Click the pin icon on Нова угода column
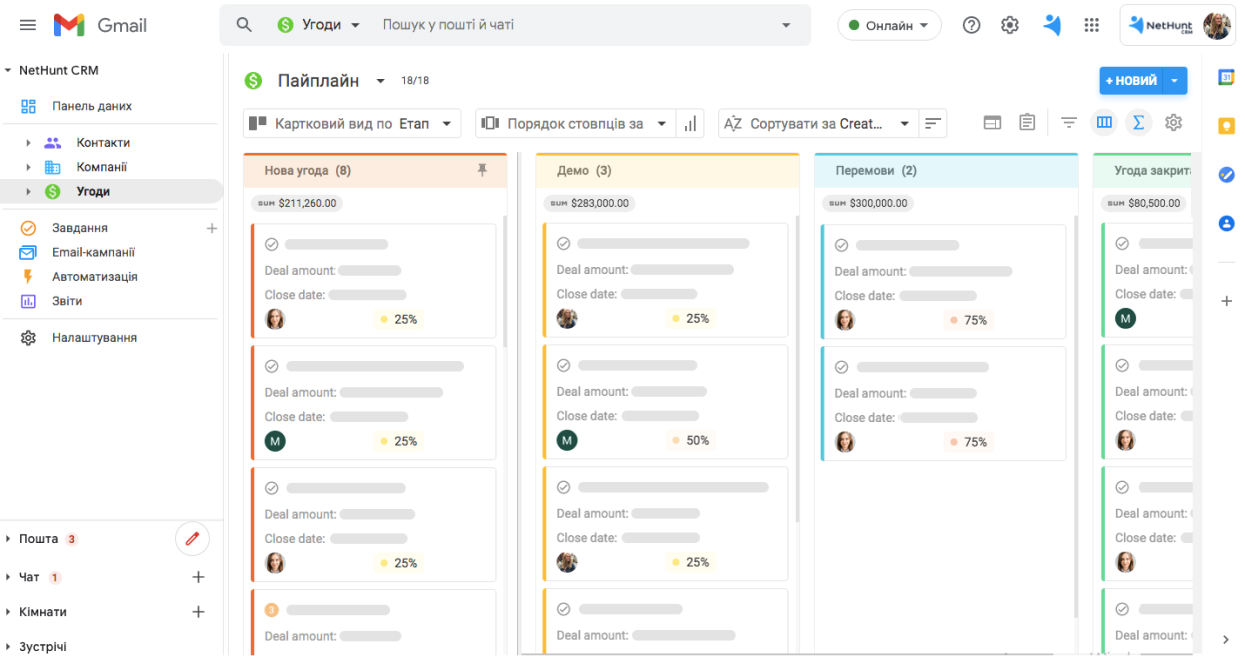1245x656 pixels. coord(482,171)
